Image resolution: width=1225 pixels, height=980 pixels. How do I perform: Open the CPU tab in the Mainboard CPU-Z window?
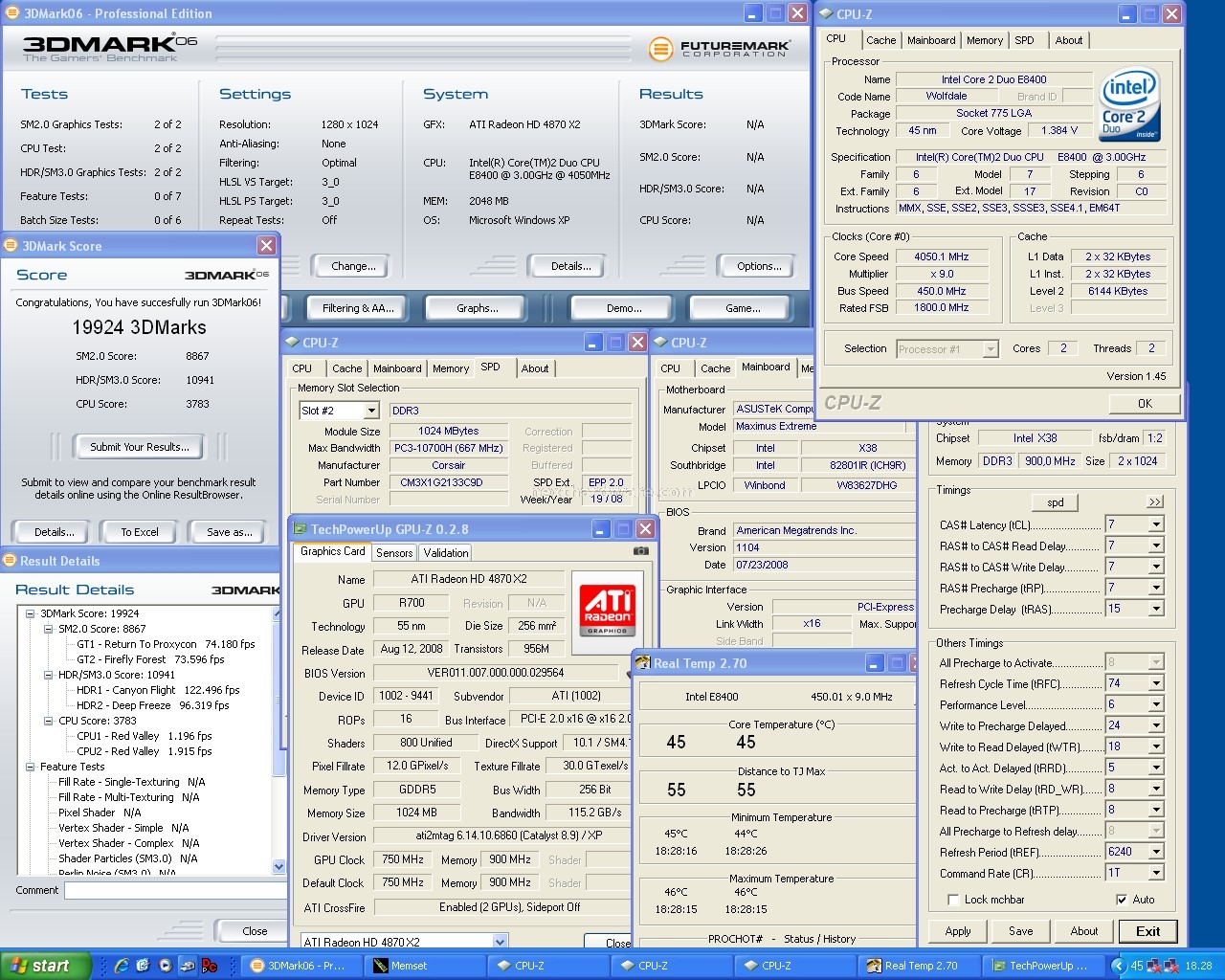[x=671, y=368]
